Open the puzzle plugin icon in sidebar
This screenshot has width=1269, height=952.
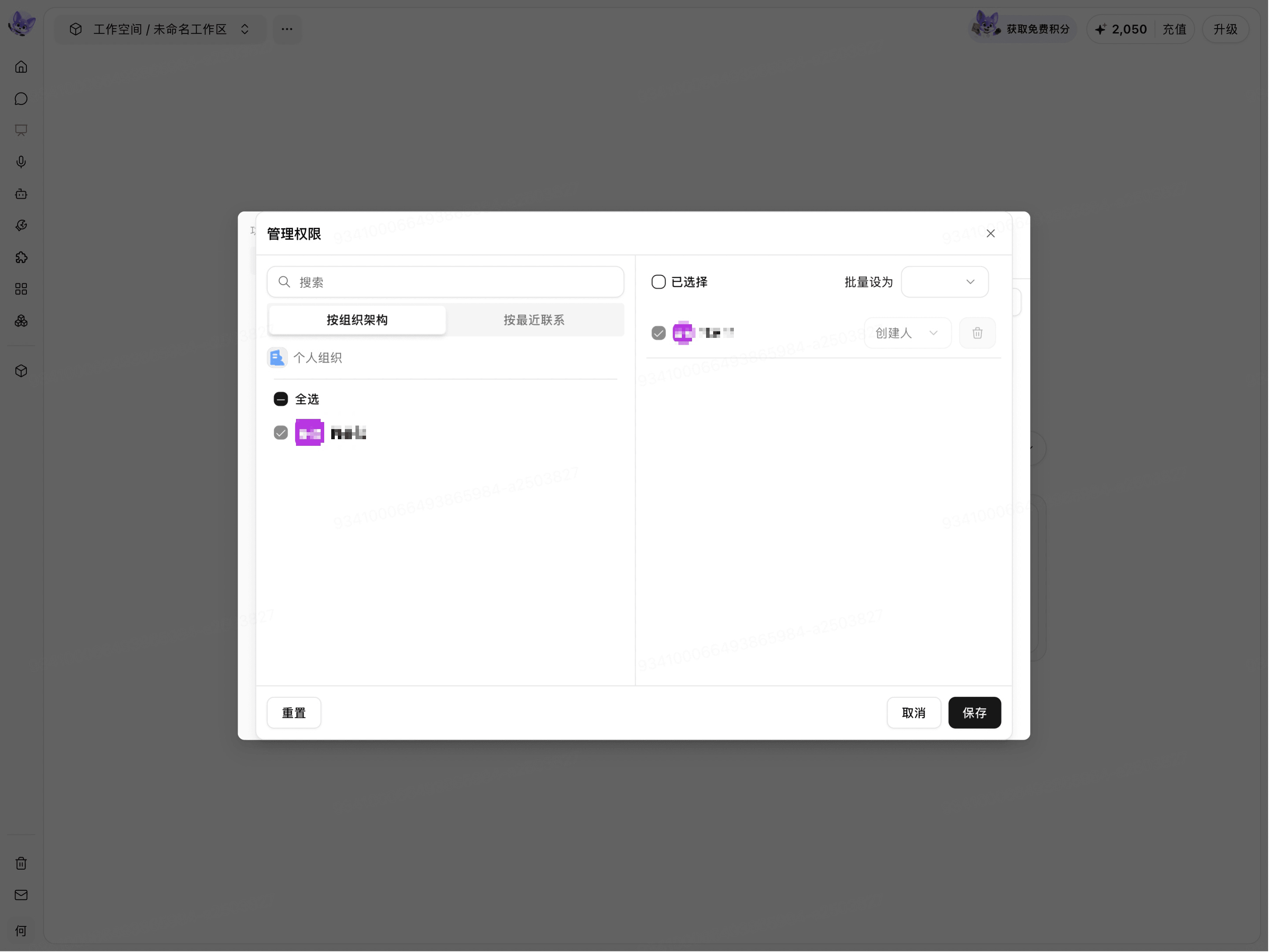click(x=21, y=257)
